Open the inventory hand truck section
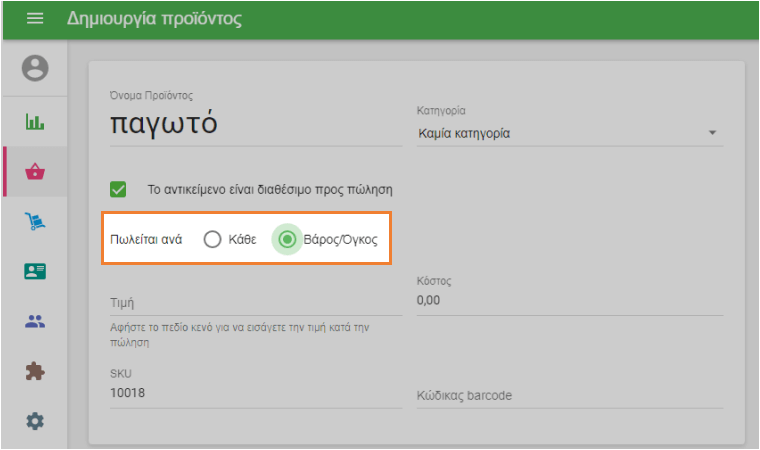 coord(35,221)
